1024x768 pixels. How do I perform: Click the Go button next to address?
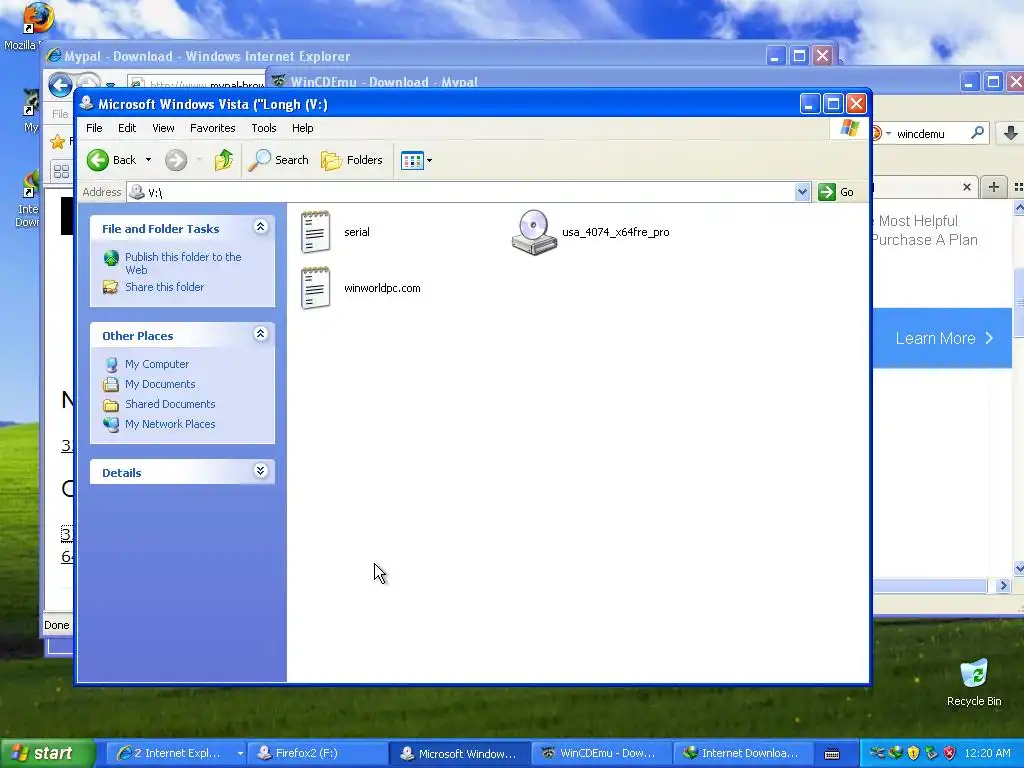click(836, 192)
